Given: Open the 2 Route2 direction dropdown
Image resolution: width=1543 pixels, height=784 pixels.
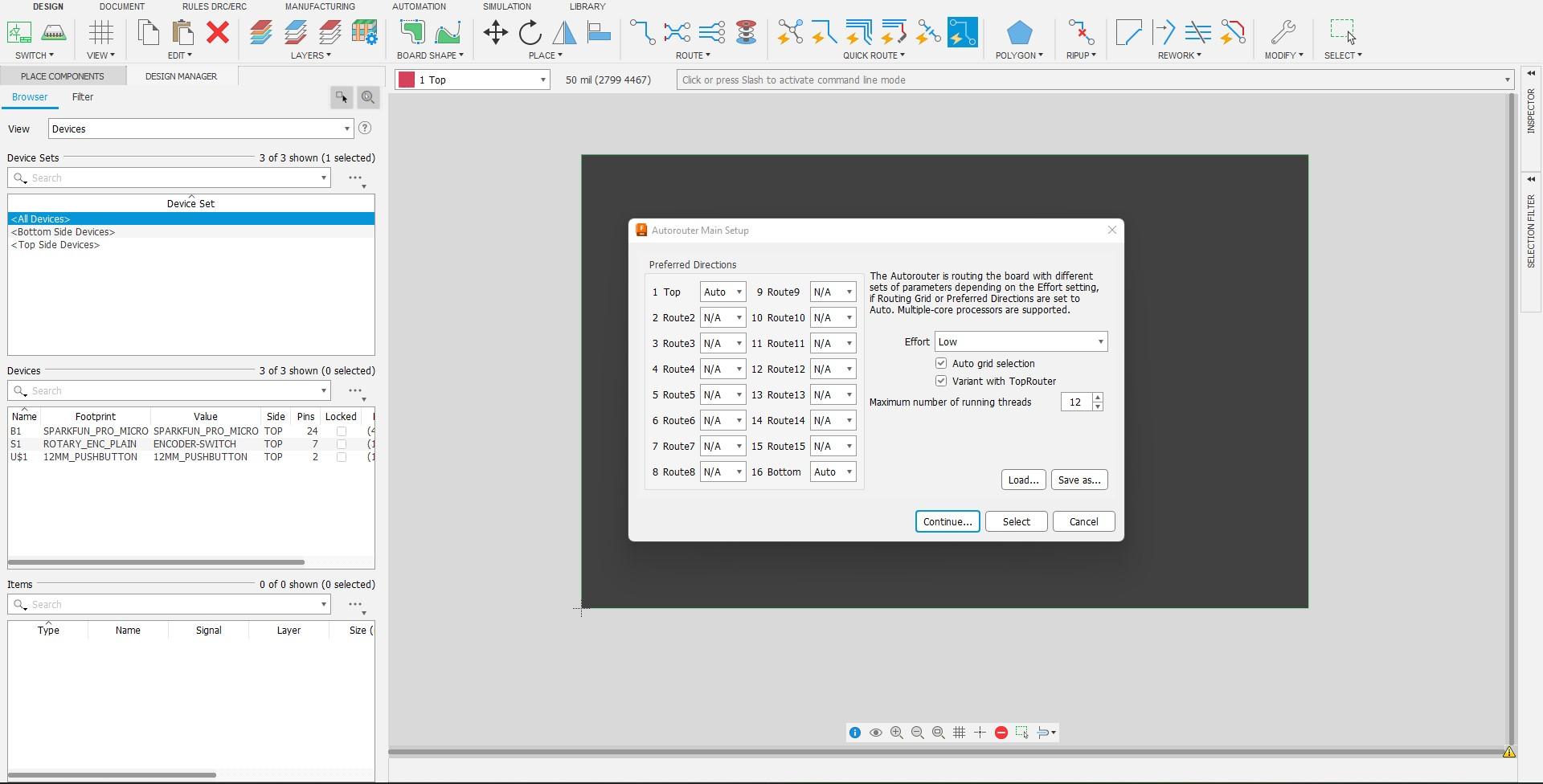Looking at the screenshot, I should pyautogui.click(x=722, y=318).
